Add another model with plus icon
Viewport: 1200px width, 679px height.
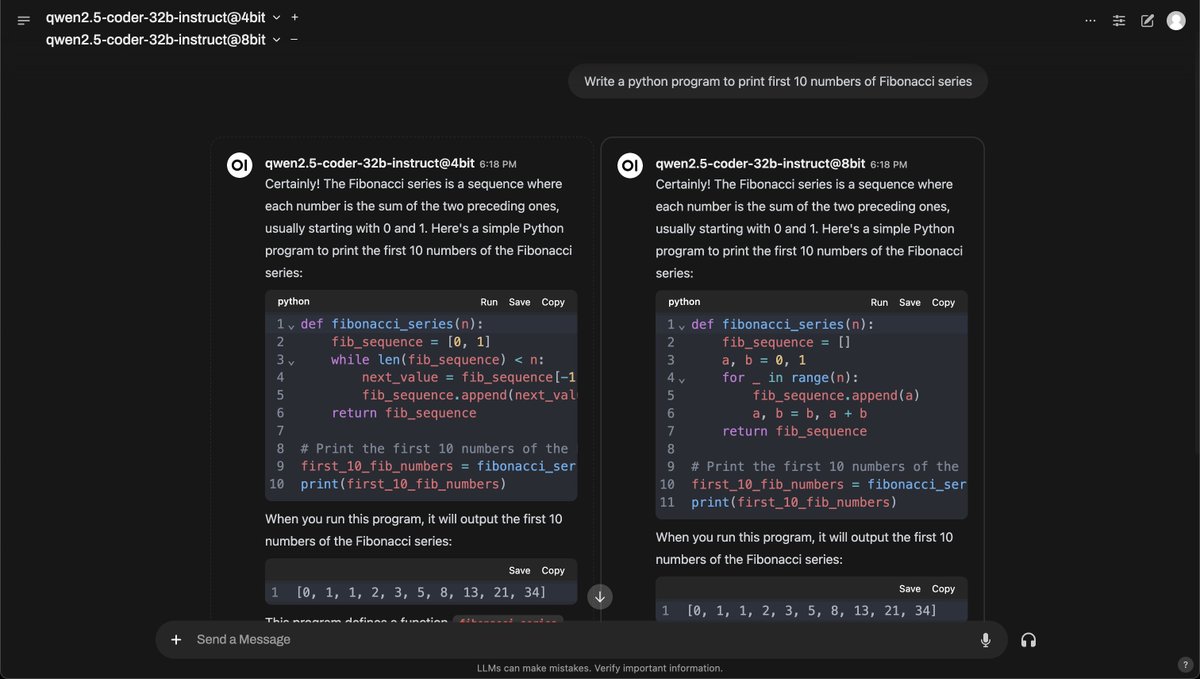click(294, 17)
